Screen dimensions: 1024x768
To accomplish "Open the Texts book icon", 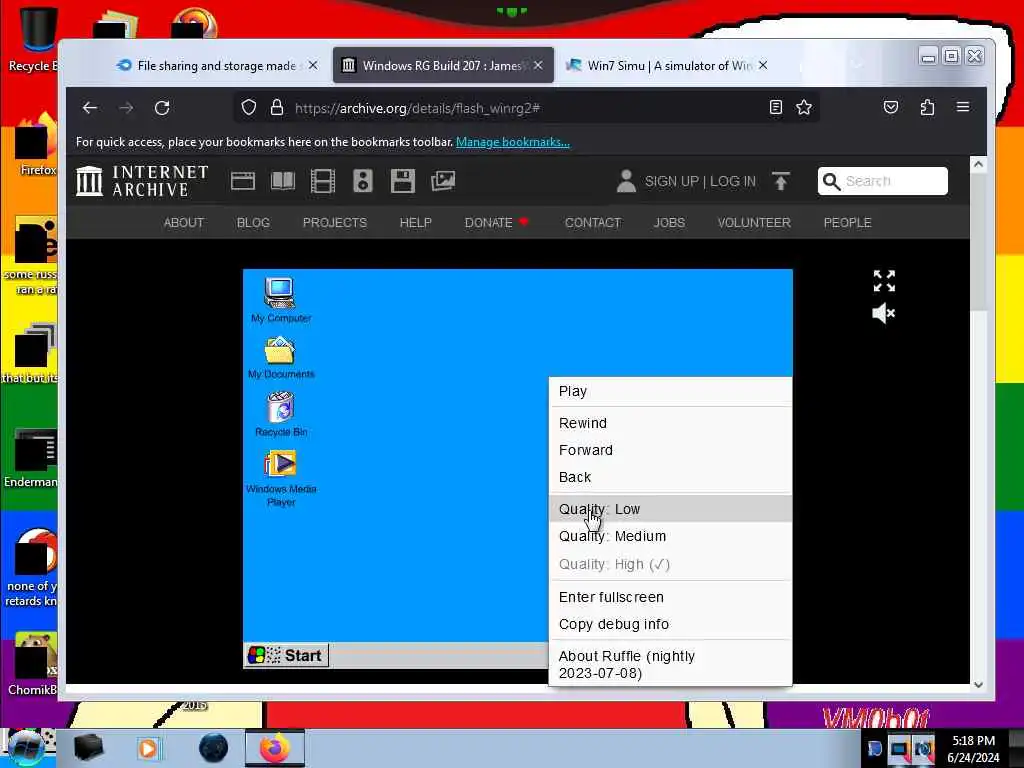I will pyautogui.click(x=283, y=181).
